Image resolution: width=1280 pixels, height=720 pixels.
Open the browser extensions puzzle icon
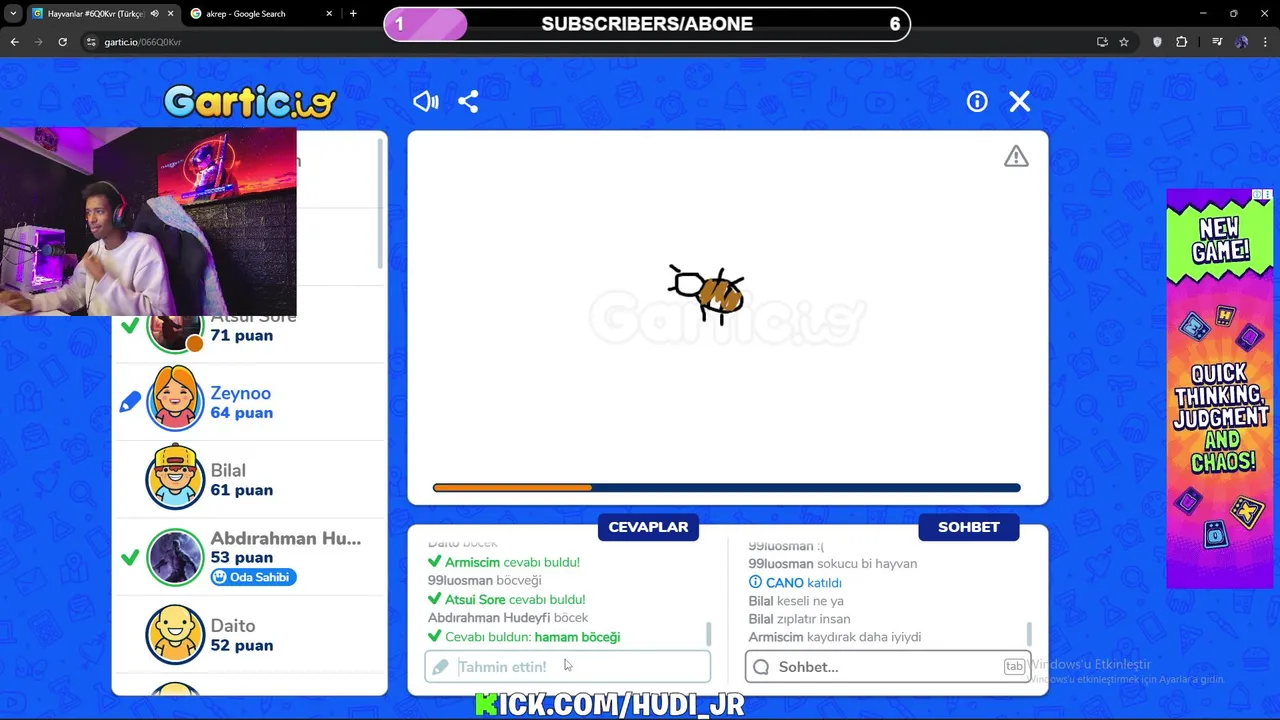point(1181,42)
